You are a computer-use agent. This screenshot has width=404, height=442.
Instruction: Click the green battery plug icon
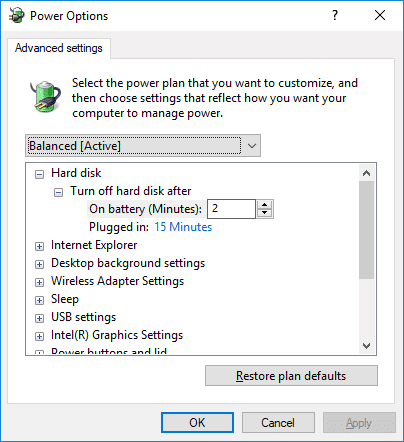click(45, 96)
